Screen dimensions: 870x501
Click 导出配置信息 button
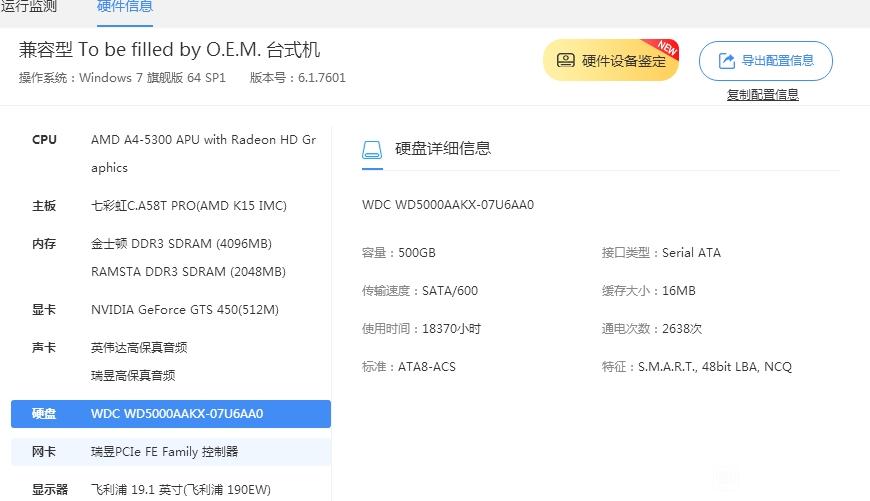(x=766, y=60)
